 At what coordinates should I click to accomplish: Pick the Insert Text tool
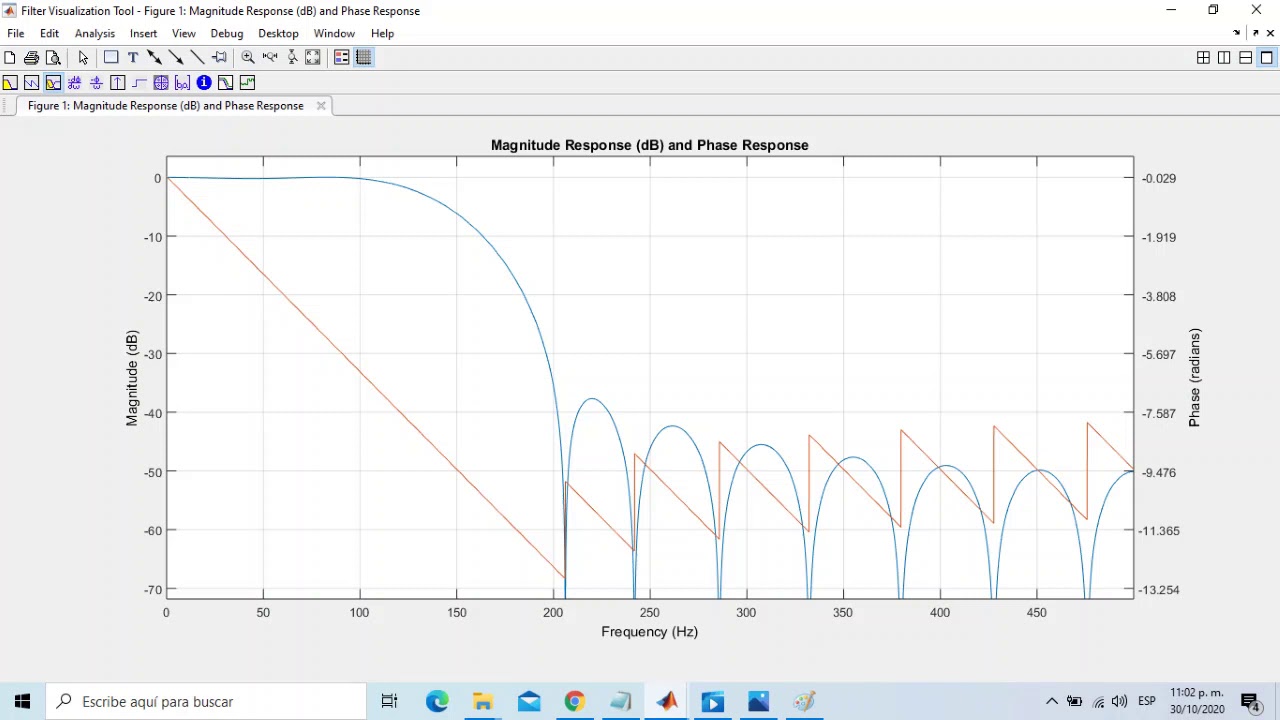coord(132,58)
